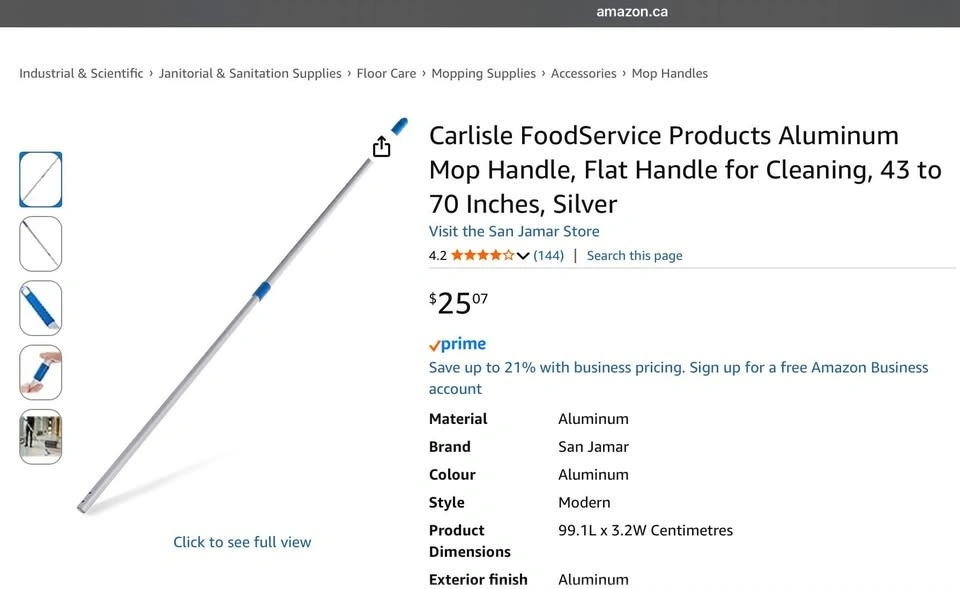Click the share icon above the product image
The height and width of the screenshot is (589, 960).
pyautogui.click(x=381, y=147)
